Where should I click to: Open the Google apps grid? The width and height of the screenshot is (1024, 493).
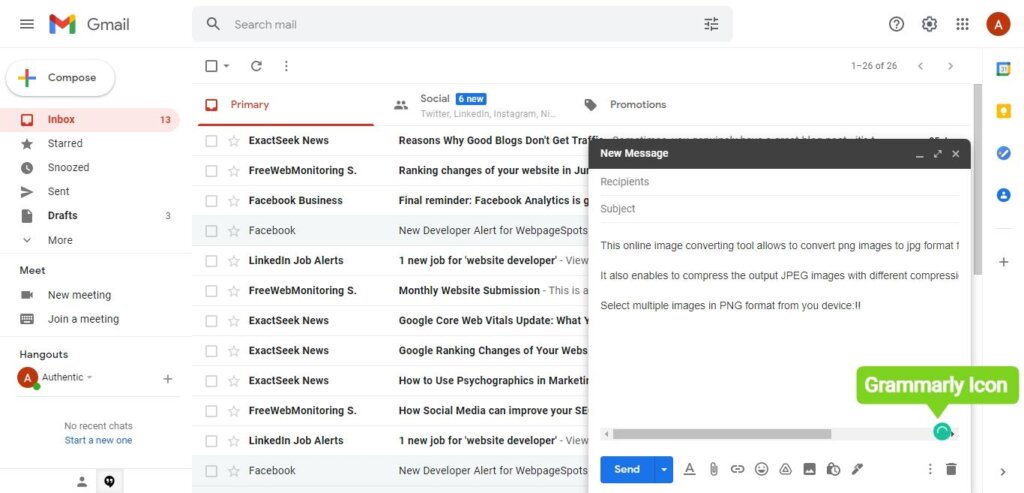tap(962, 24)
